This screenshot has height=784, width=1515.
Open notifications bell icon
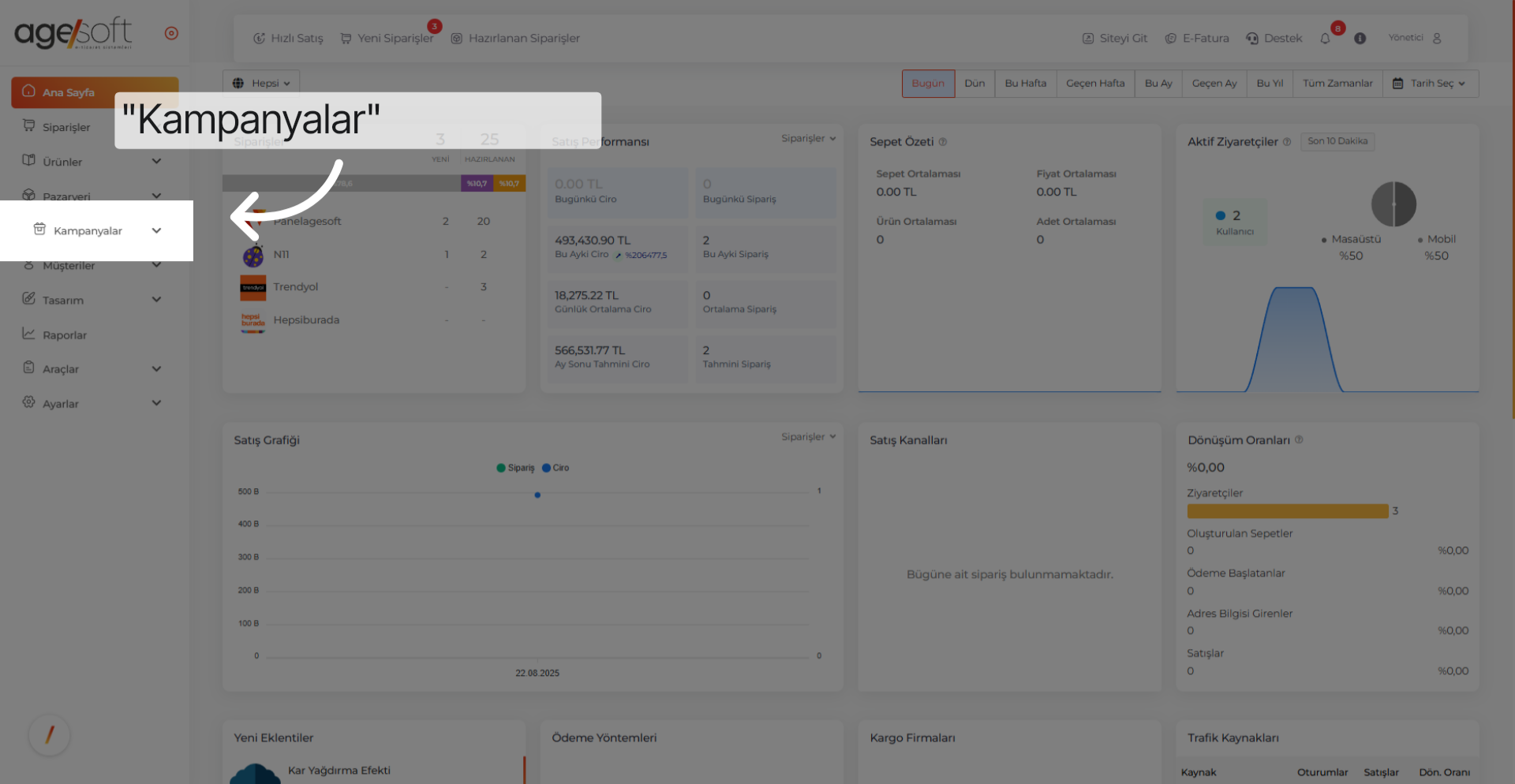tap(1326, 39)
